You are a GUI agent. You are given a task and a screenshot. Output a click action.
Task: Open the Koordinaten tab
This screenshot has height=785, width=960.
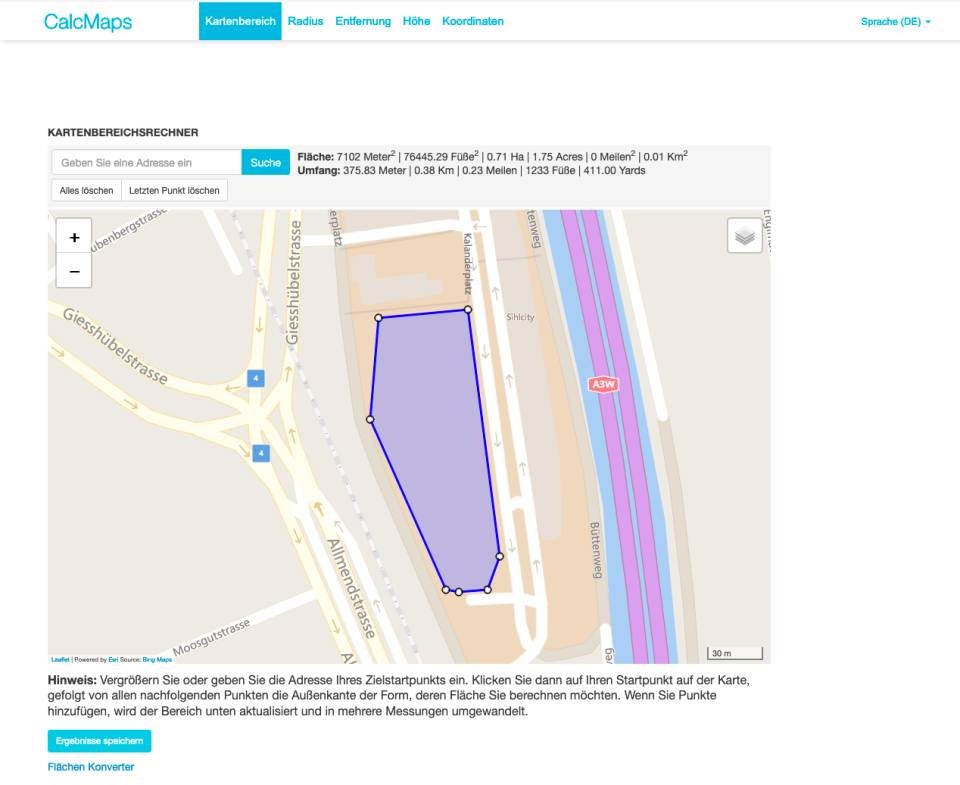pyautogui.click(x=472, y=20)
